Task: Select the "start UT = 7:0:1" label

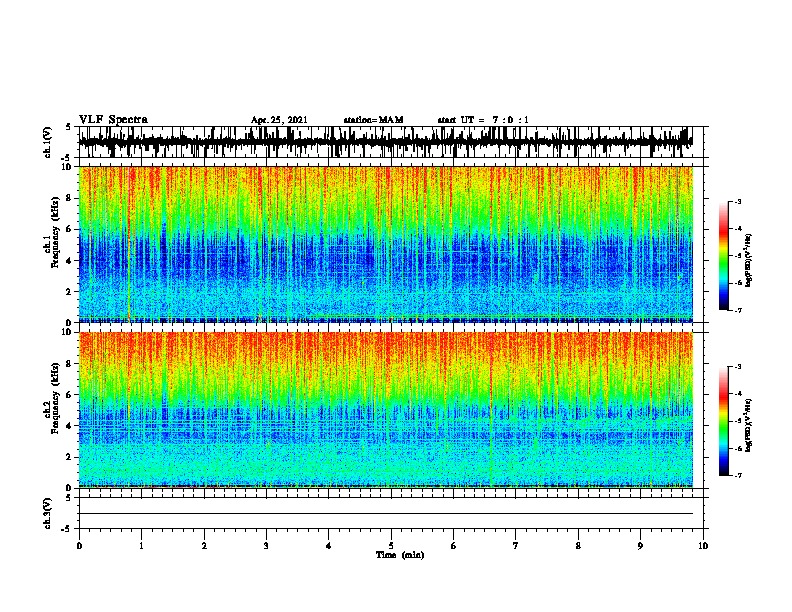Action: click(483, 120)
